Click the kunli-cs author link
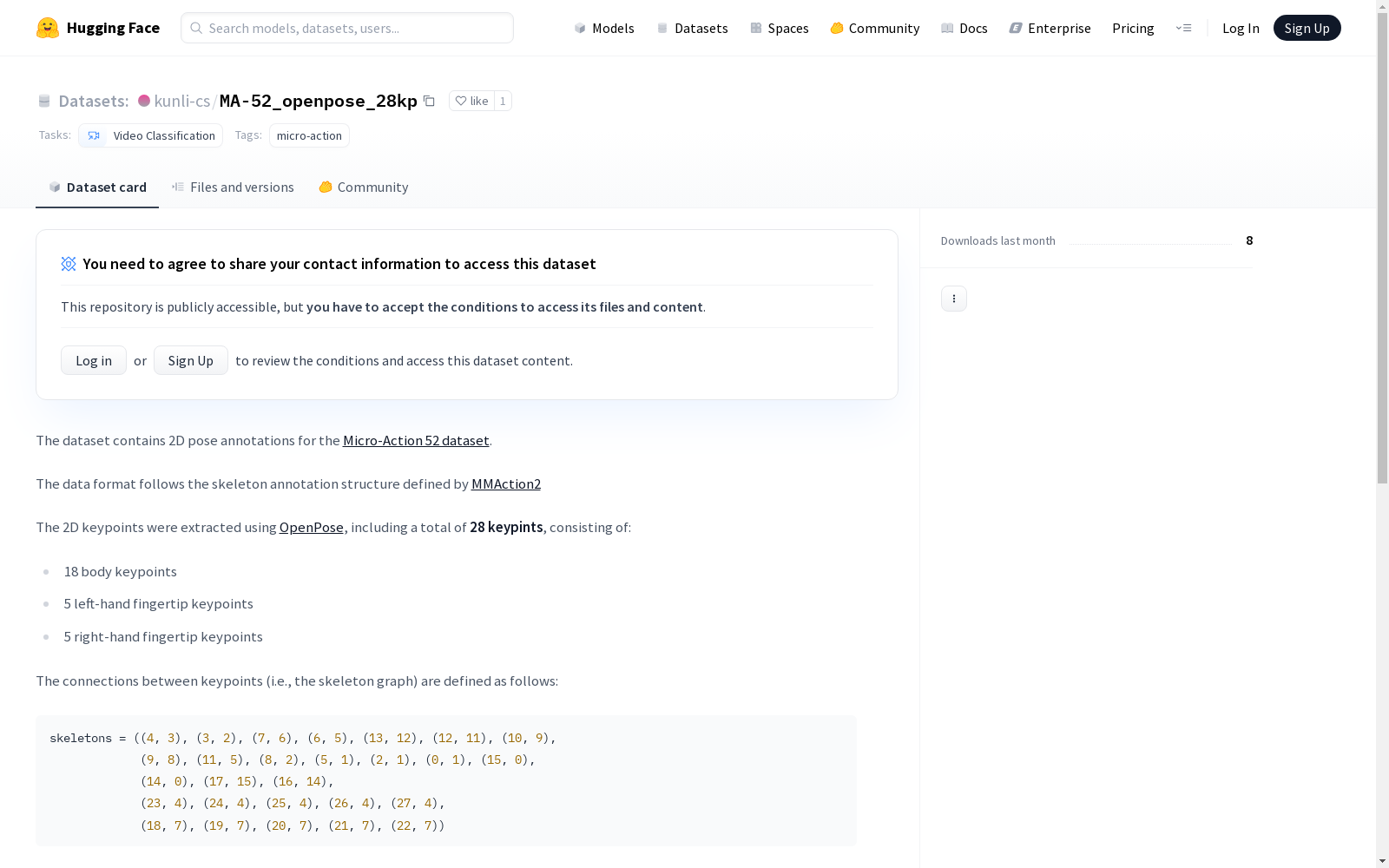 182,101
